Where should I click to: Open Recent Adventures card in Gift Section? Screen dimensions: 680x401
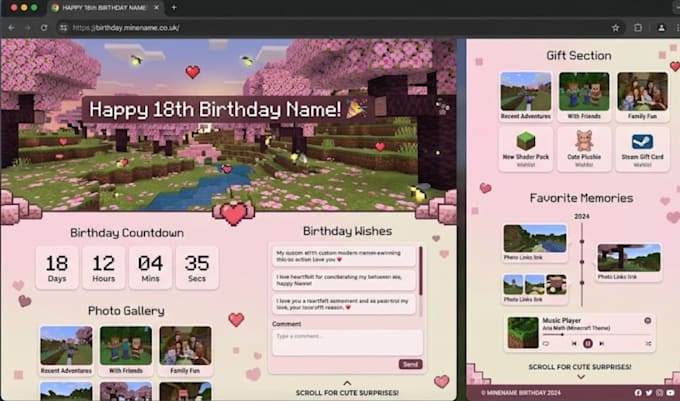pos(526,96)
